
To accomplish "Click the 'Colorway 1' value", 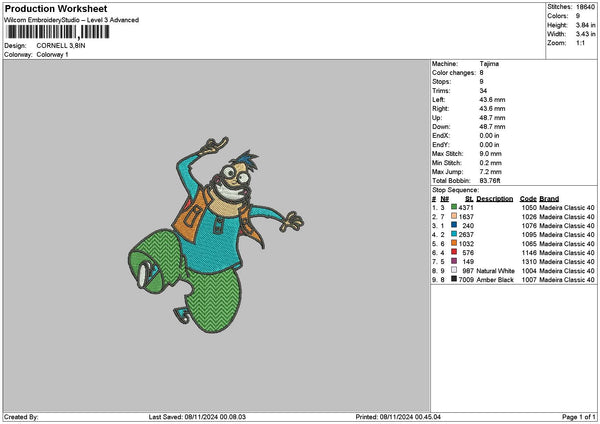I will tap(52, 55).
